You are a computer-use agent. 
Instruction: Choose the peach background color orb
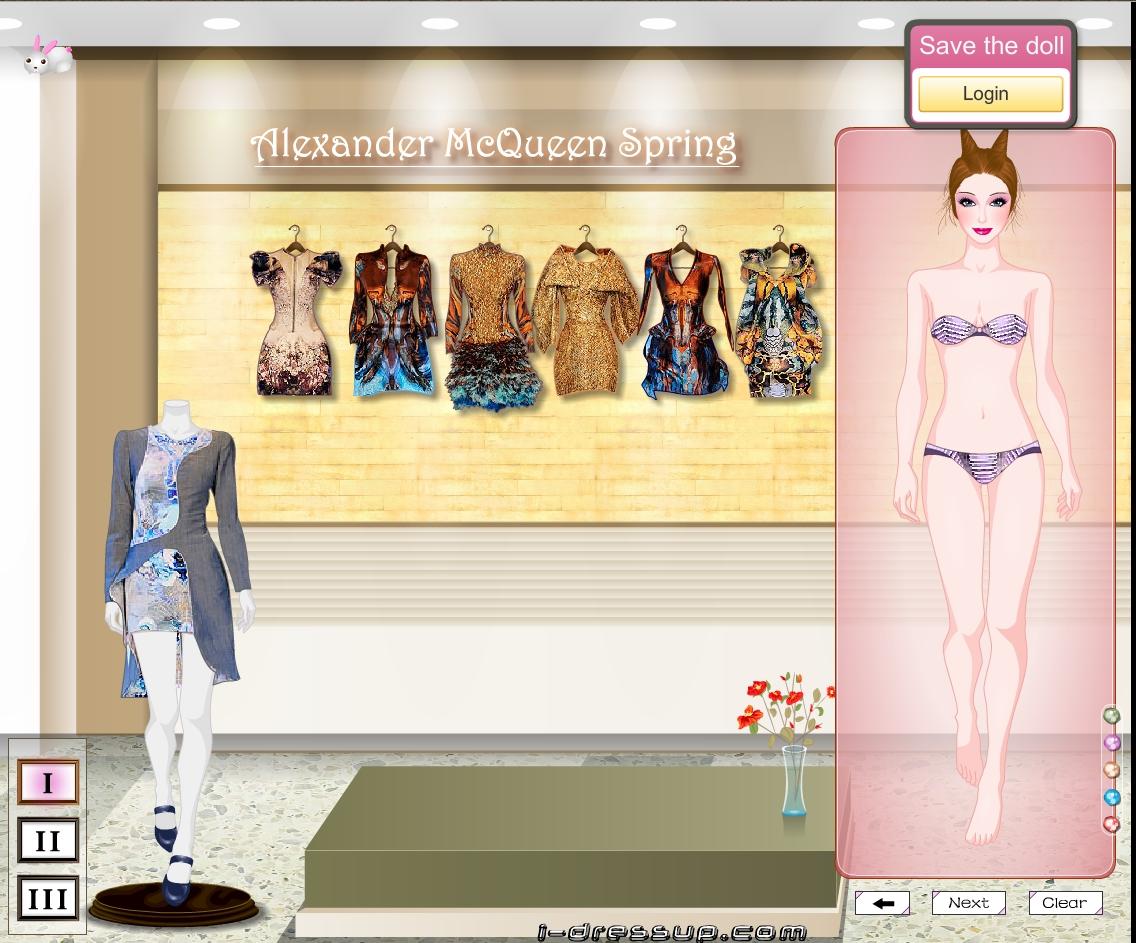click(1110, 770)
